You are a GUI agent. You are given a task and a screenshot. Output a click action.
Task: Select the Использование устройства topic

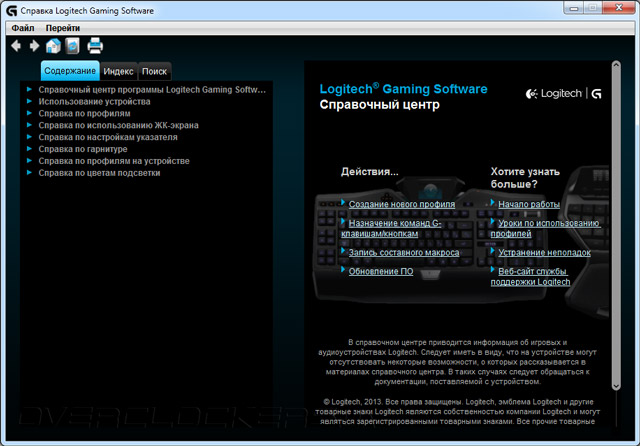pyautogui.click(x=94, y=102)
